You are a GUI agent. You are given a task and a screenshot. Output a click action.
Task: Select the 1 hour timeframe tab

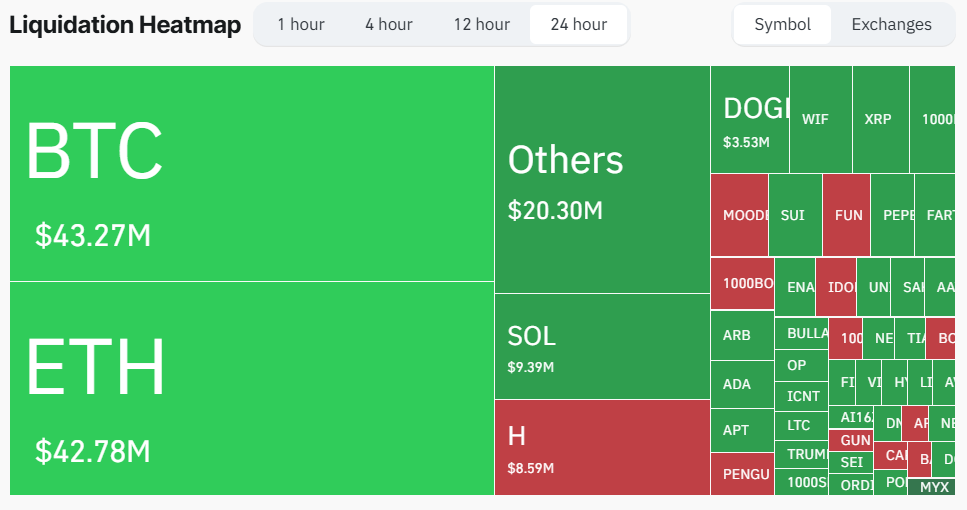301,24
